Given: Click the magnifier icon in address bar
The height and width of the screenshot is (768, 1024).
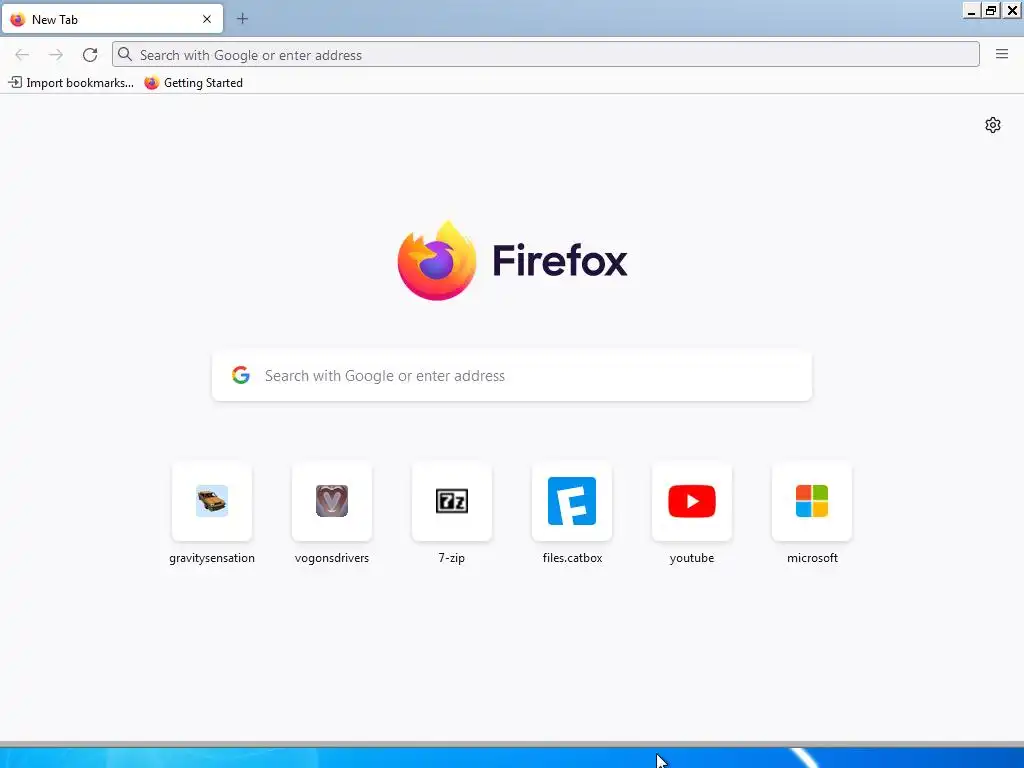Looking at the screenshot, I should 125,54.
